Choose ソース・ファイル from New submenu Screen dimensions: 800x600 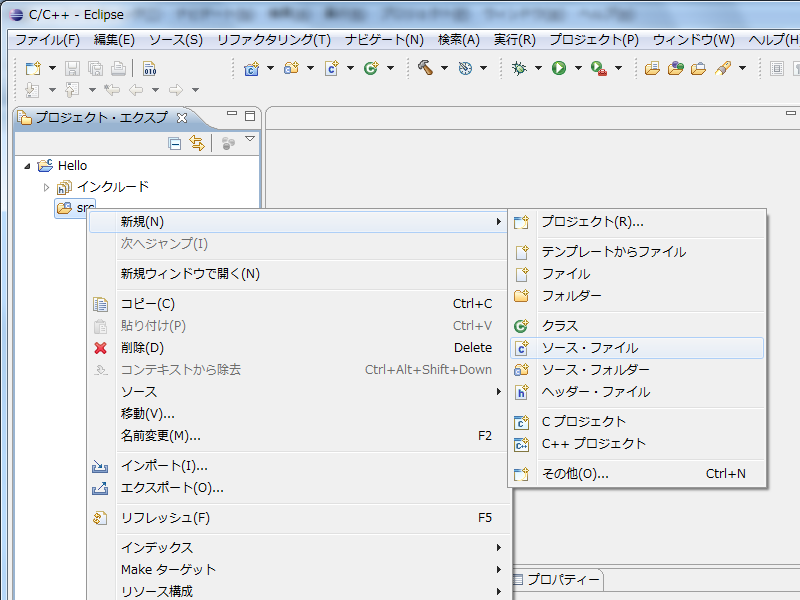(x=589, y=348)
